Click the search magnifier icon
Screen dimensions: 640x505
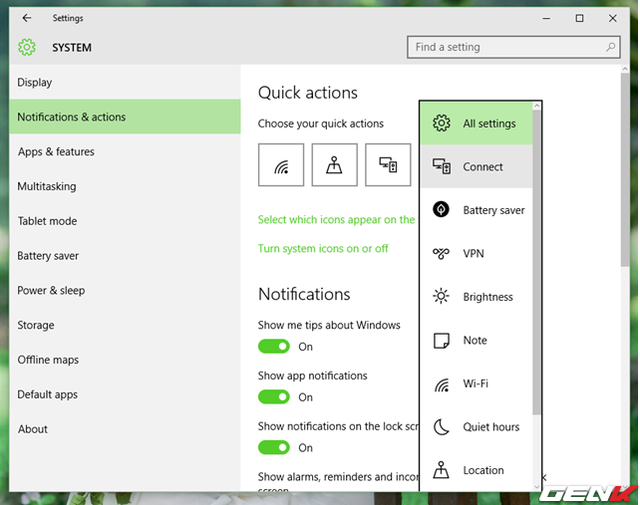pos(611,47)
